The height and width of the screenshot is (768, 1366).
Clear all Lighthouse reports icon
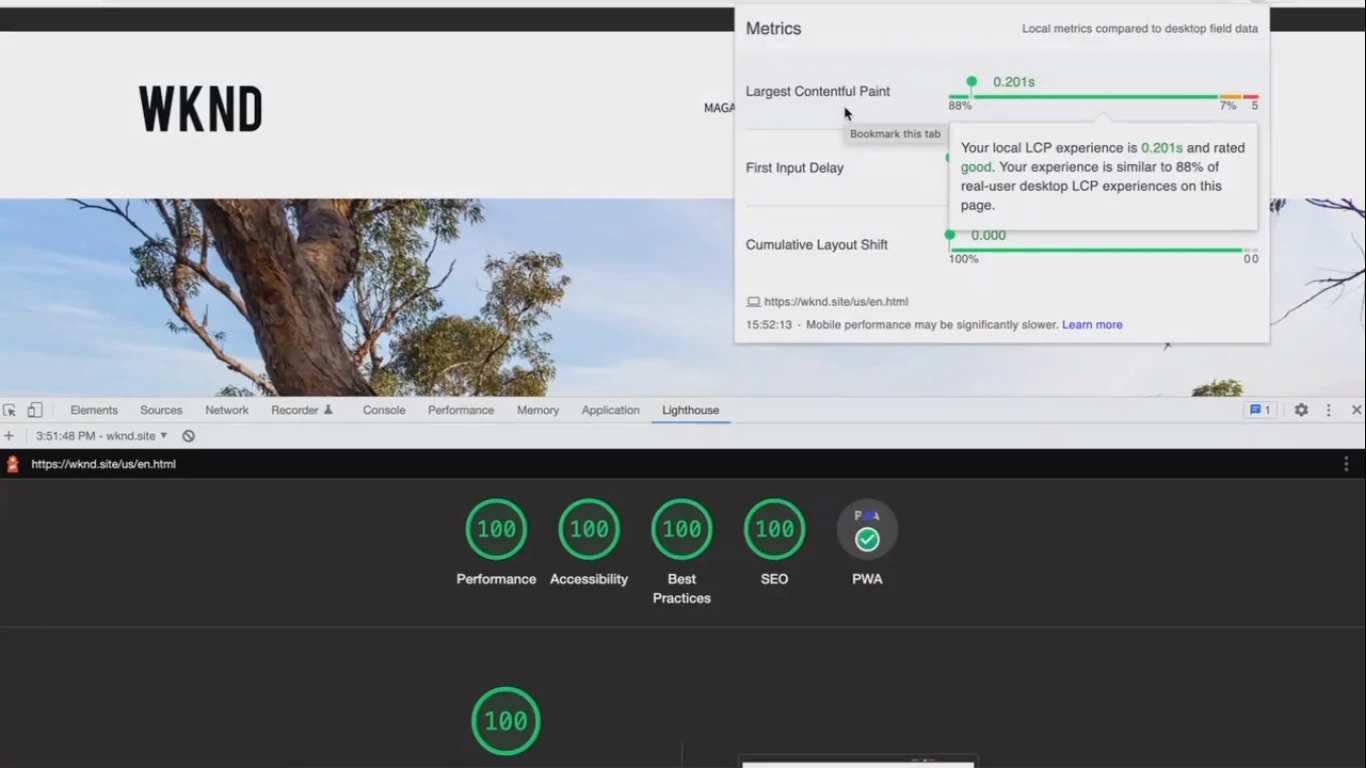pos(188,436)
